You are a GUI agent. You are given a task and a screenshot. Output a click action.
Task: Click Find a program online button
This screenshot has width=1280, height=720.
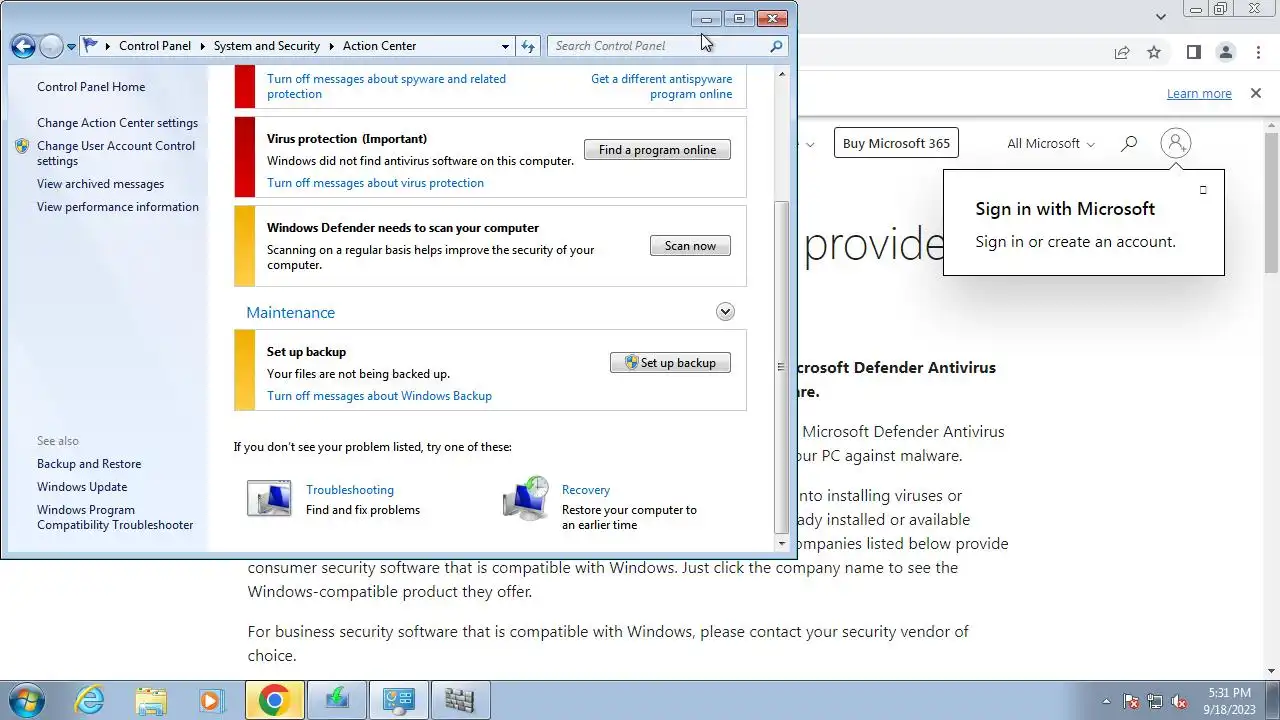(x=657, y=150)
